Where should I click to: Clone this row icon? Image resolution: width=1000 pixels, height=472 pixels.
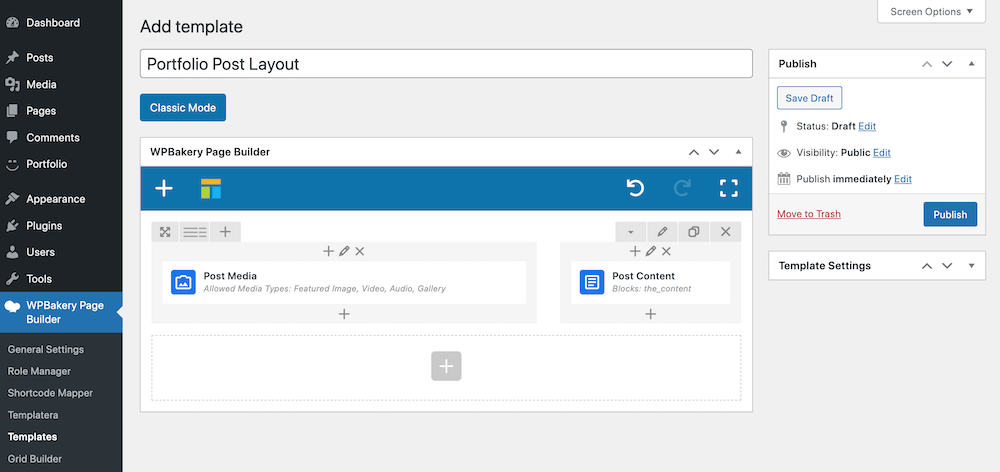pos(694,232)
